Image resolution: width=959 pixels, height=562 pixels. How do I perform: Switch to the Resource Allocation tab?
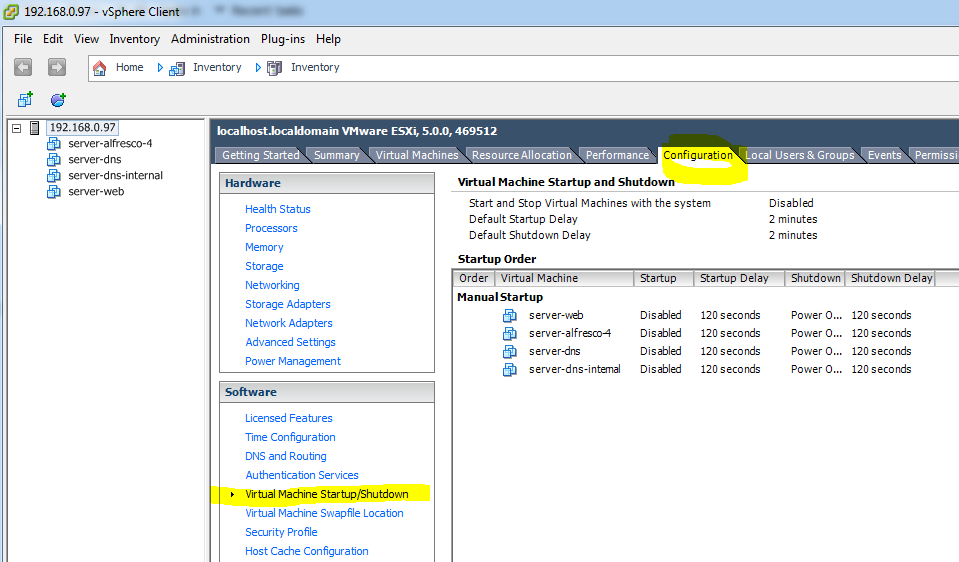tap(522, 155)
